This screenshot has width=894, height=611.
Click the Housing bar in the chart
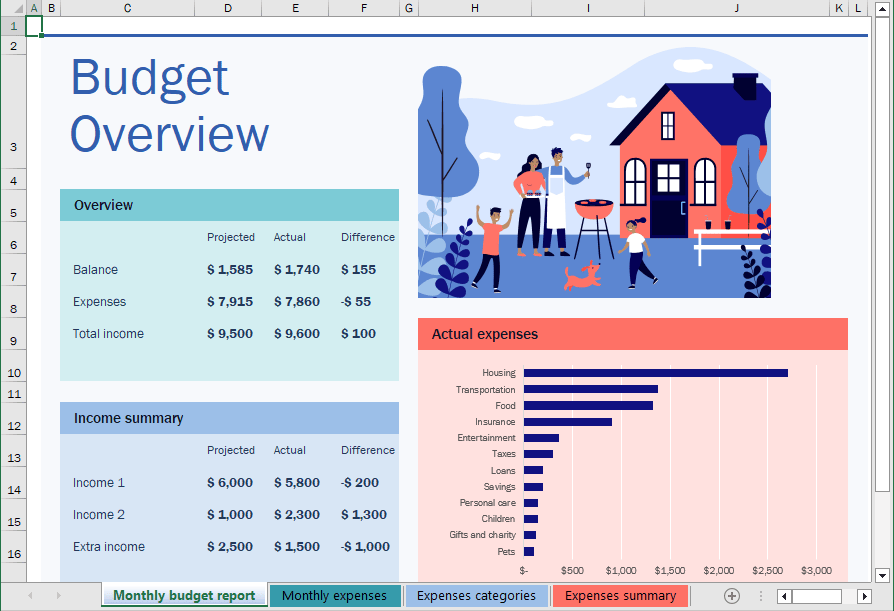[x=655, y=373]
